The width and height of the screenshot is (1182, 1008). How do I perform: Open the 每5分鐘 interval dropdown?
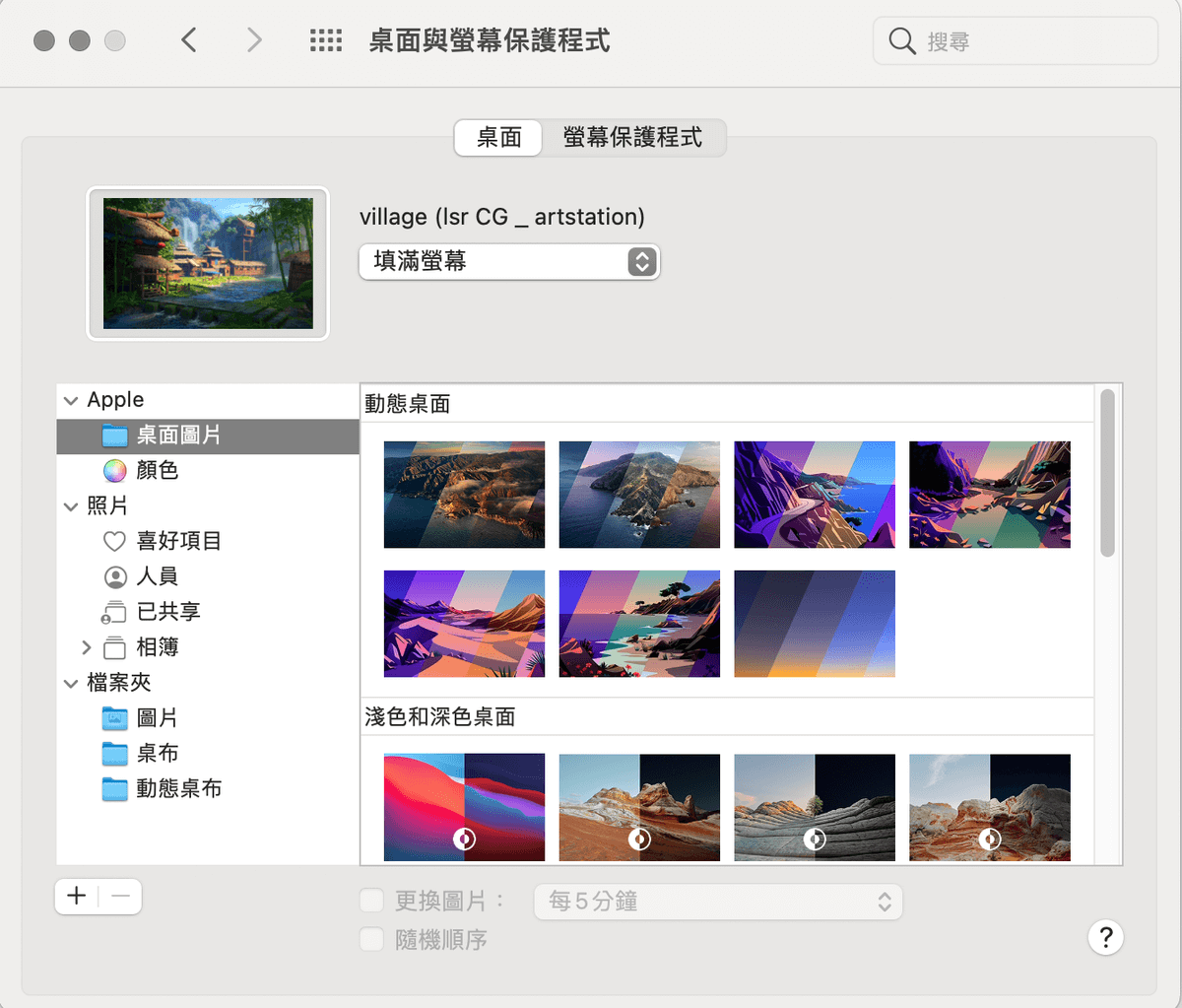coord(718,902)
